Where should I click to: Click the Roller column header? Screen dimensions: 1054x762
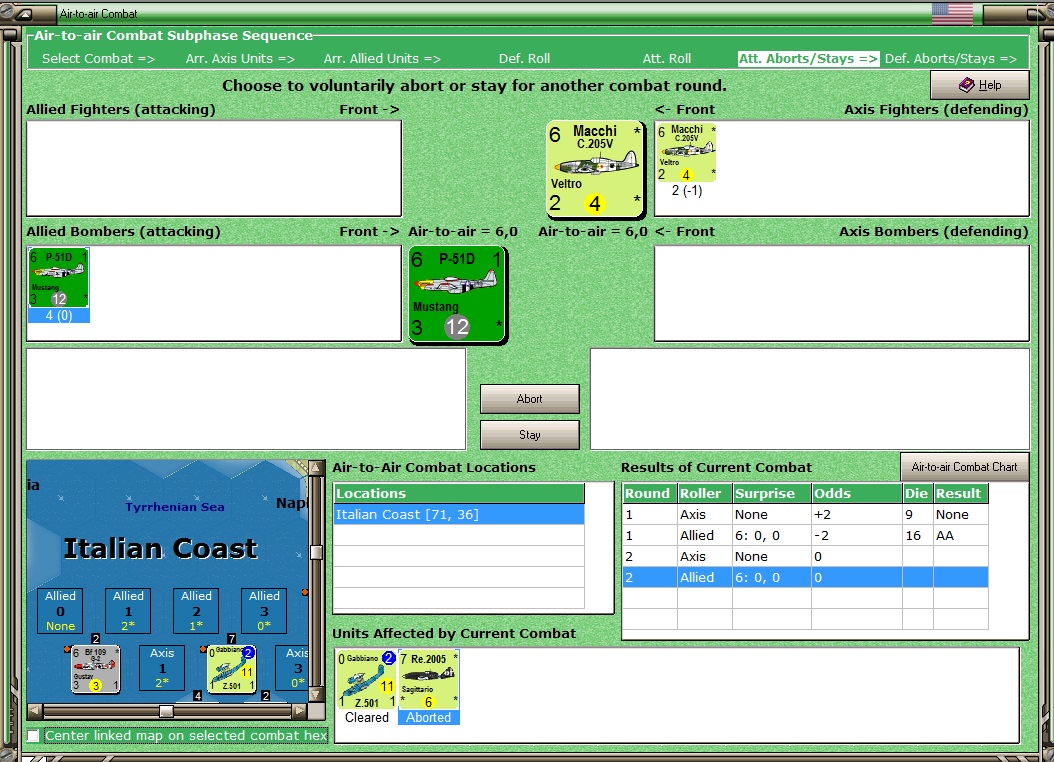[704, 493]
